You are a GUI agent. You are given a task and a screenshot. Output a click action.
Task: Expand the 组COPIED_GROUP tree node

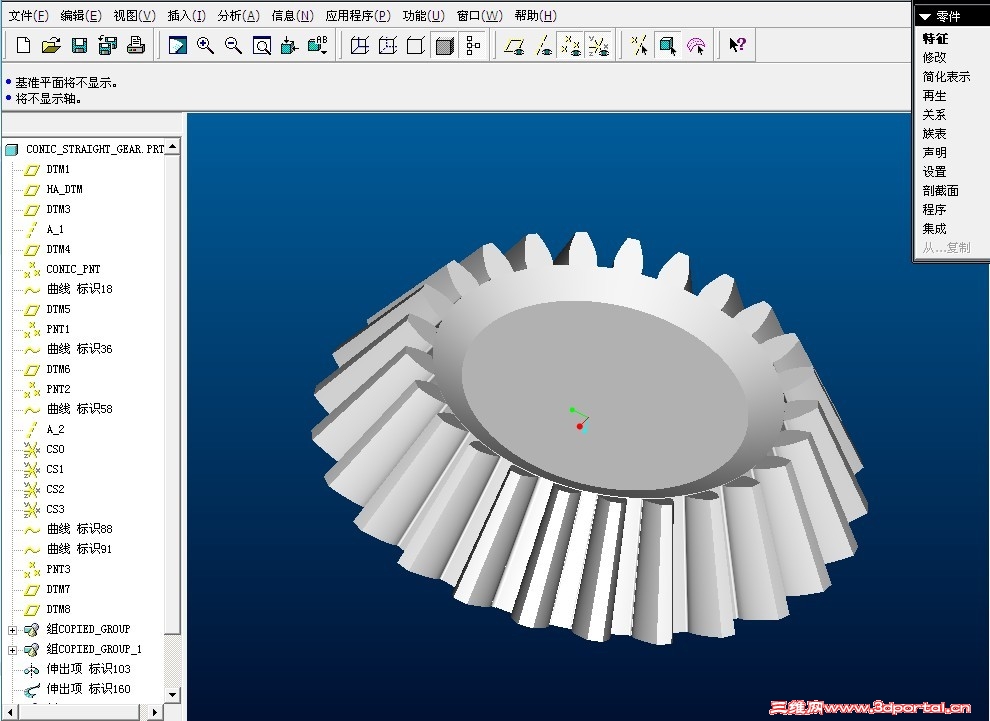[12, 629]
